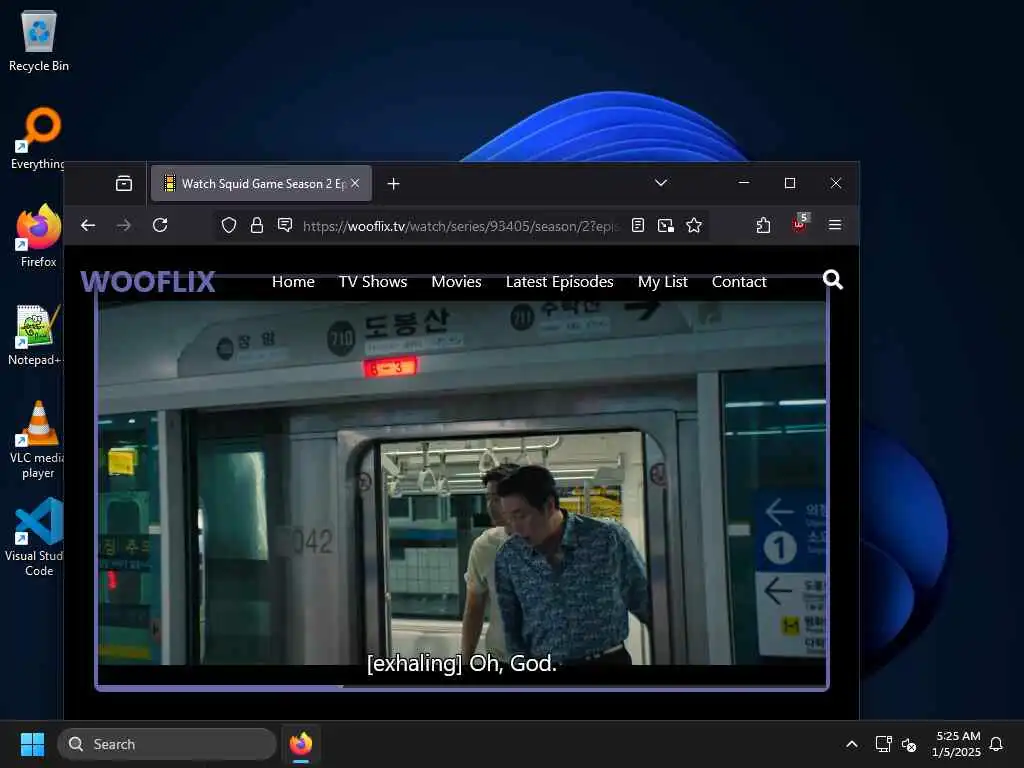This screenshot has height=768, width=1024.
Task: Open Firefox's recent browsing view button
Action: [123, 184]
